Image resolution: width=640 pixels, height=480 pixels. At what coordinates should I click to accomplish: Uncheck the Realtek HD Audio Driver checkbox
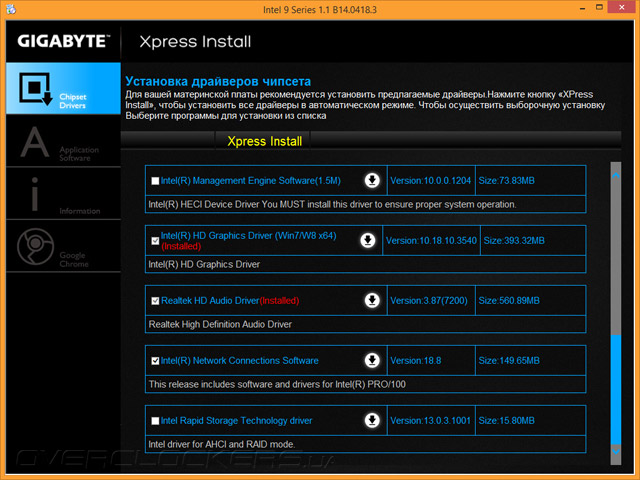155,301
